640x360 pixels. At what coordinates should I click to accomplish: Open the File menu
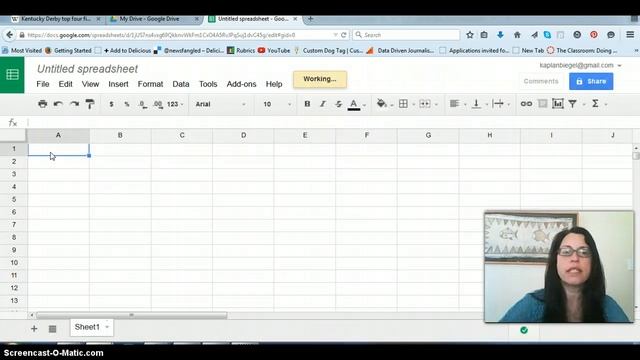click(x=42, y=84)
